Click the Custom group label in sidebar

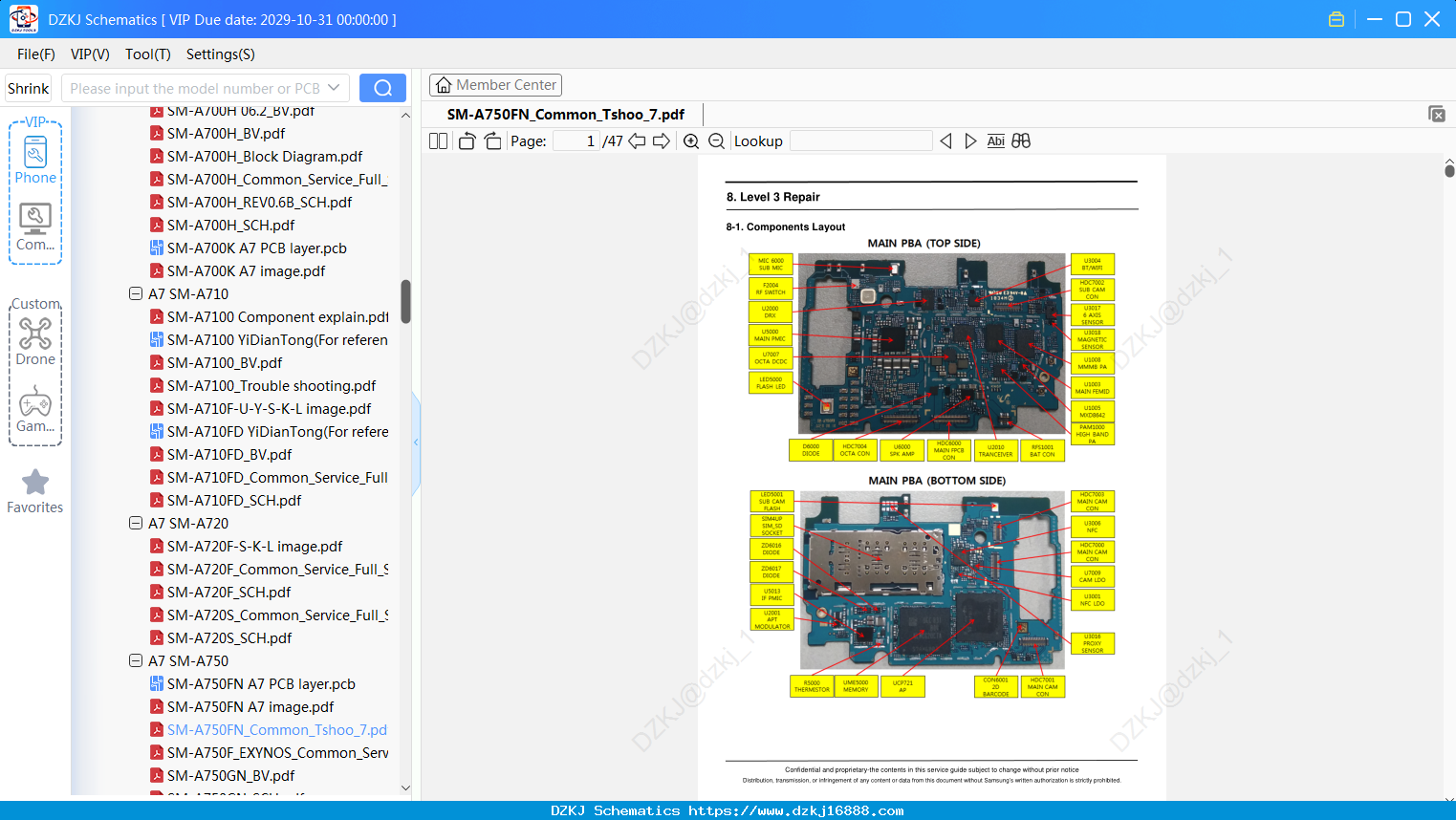[x=35, y=304]
